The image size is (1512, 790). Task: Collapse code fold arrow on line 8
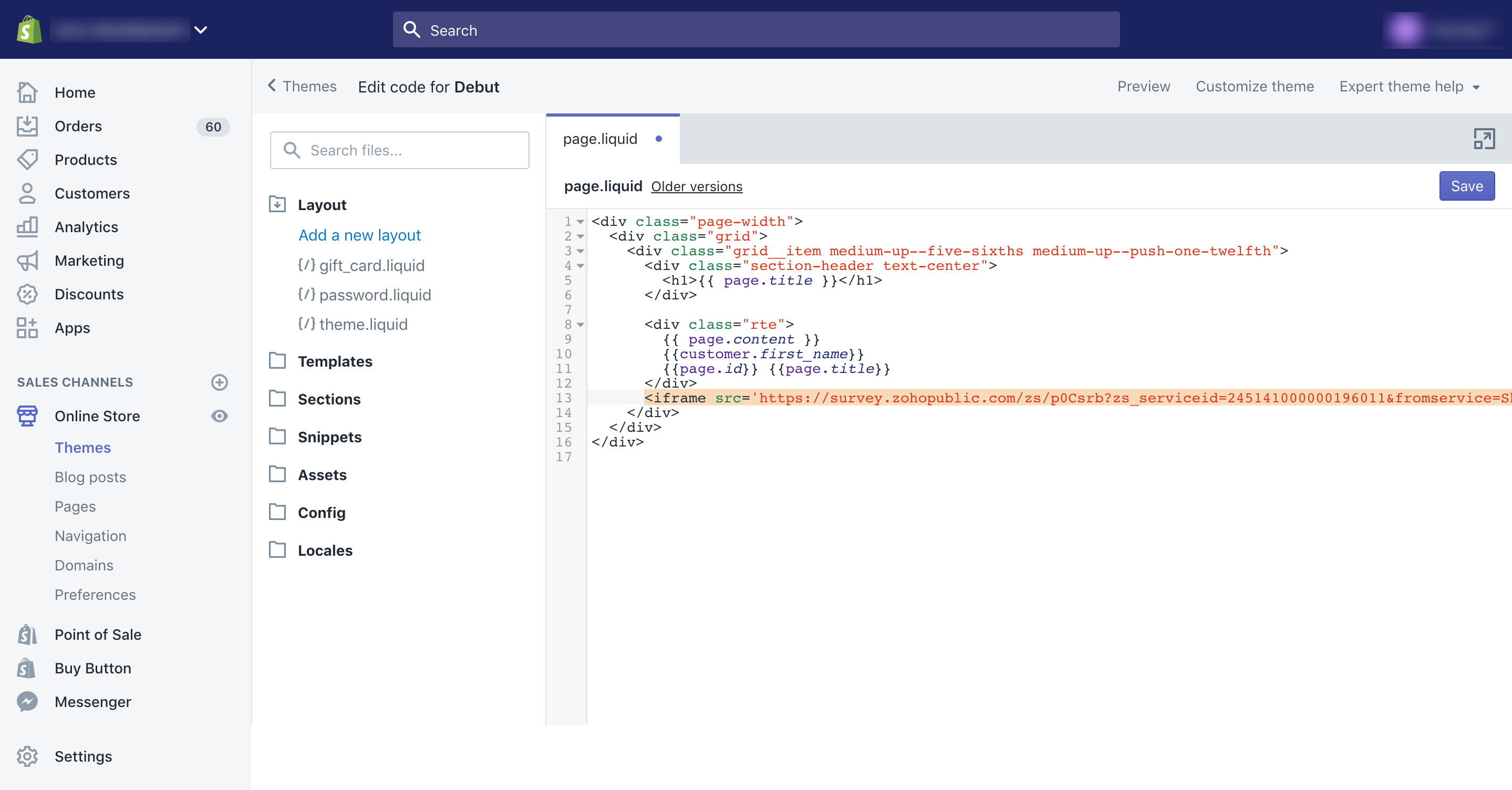click(580, 325)
